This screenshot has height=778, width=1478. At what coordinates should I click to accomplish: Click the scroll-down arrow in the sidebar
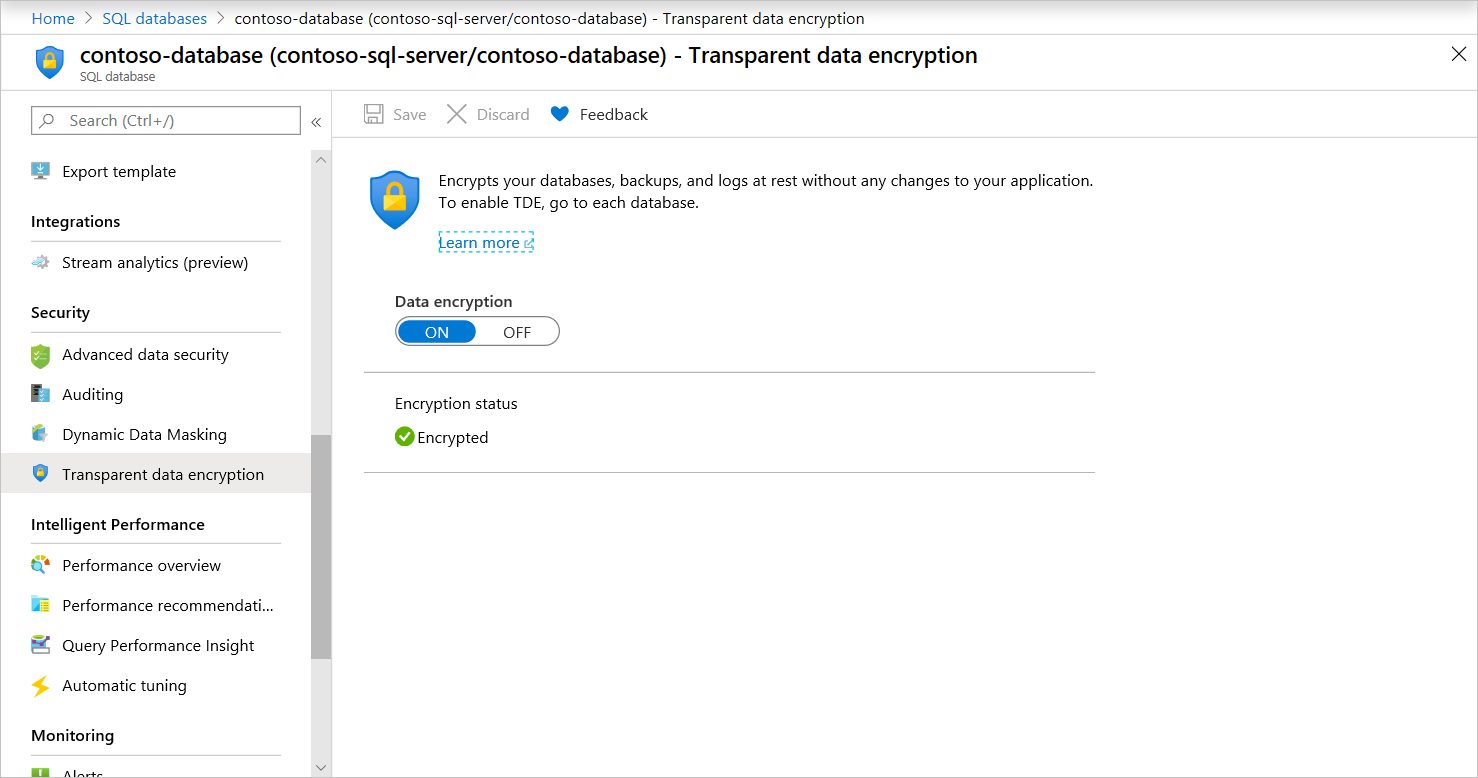click(x=320, y=766)
